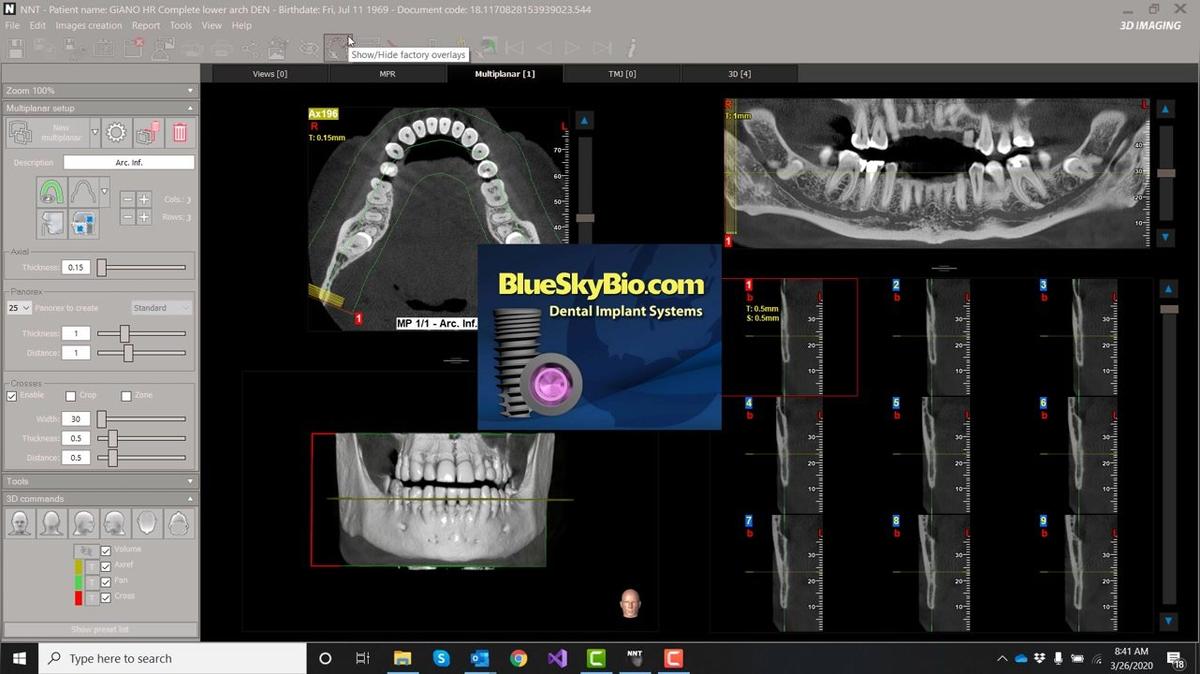Collapse the 3D commands section
1200x674 pixels.
100,499
